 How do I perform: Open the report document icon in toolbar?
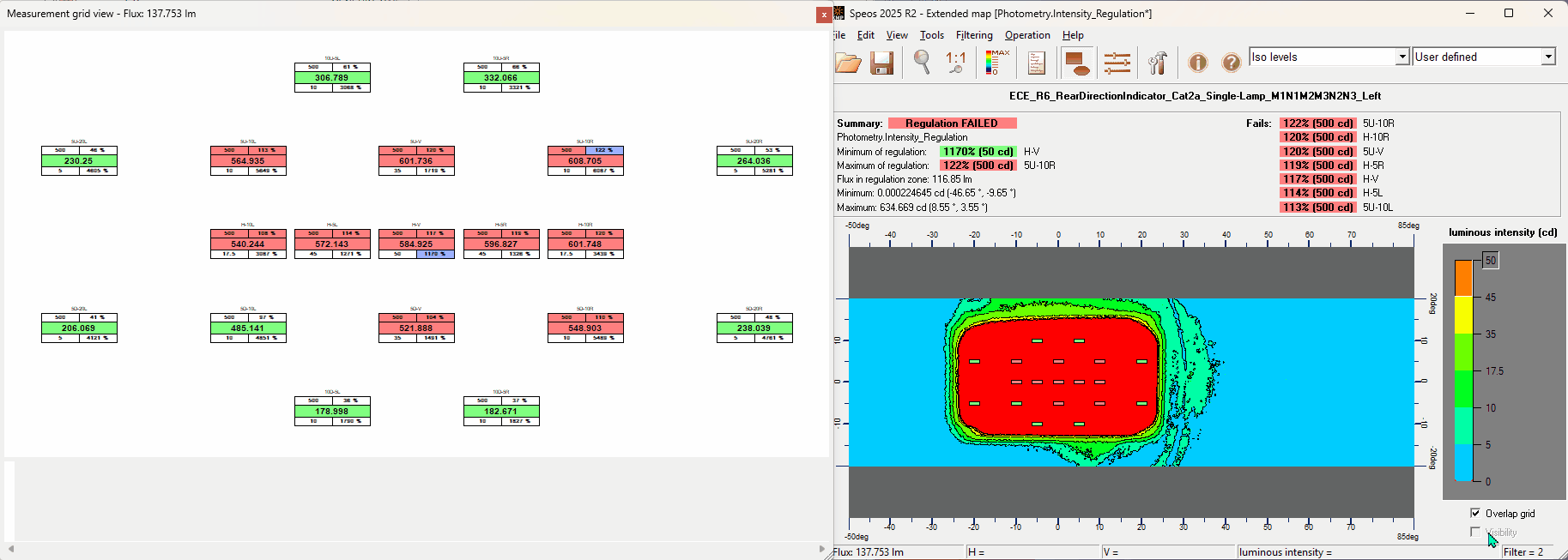pyautogui.click(x=1036, y=63)
